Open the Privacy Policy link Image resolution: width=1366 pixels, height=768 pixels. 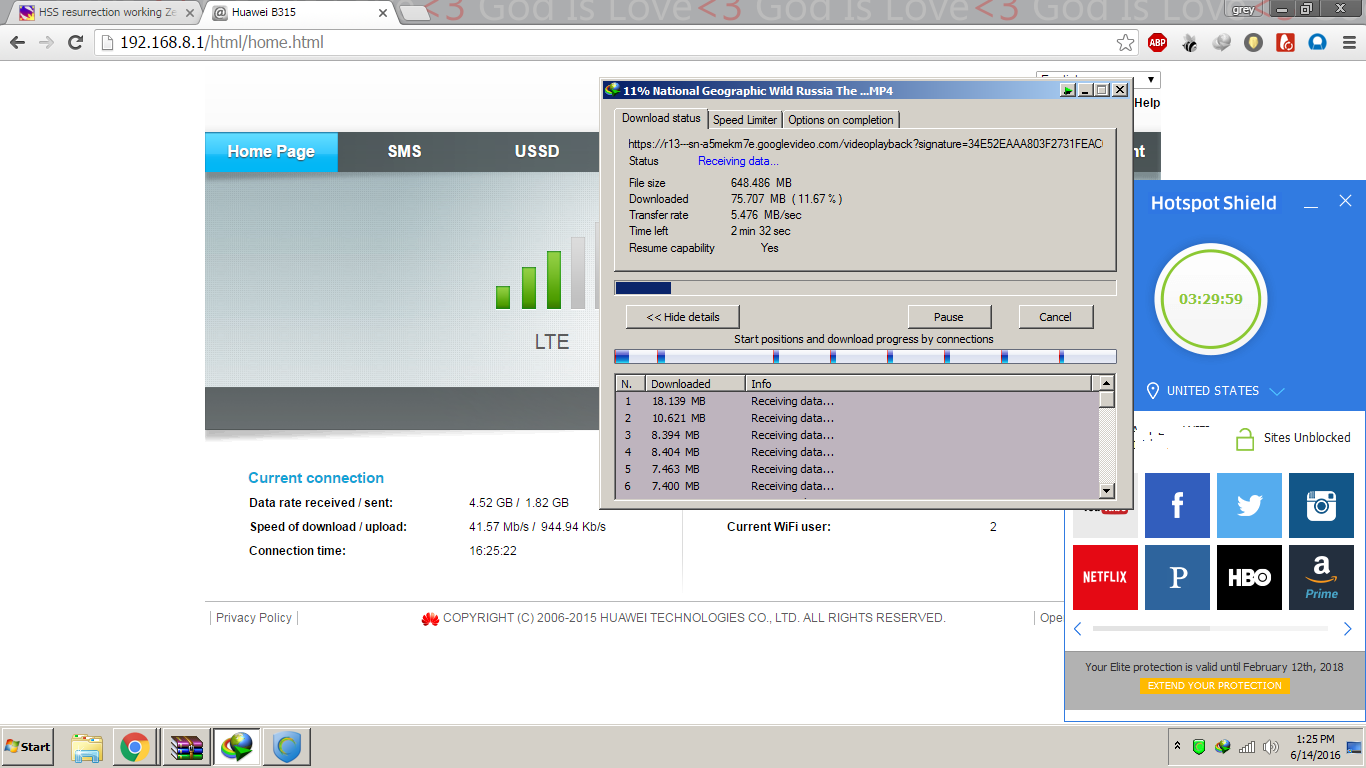click(x=254, y=618)
